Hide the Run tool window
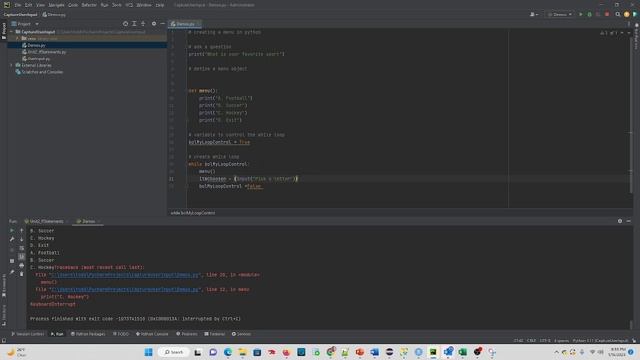The width and height of the screenshot is (640, 360). [629, 221]
